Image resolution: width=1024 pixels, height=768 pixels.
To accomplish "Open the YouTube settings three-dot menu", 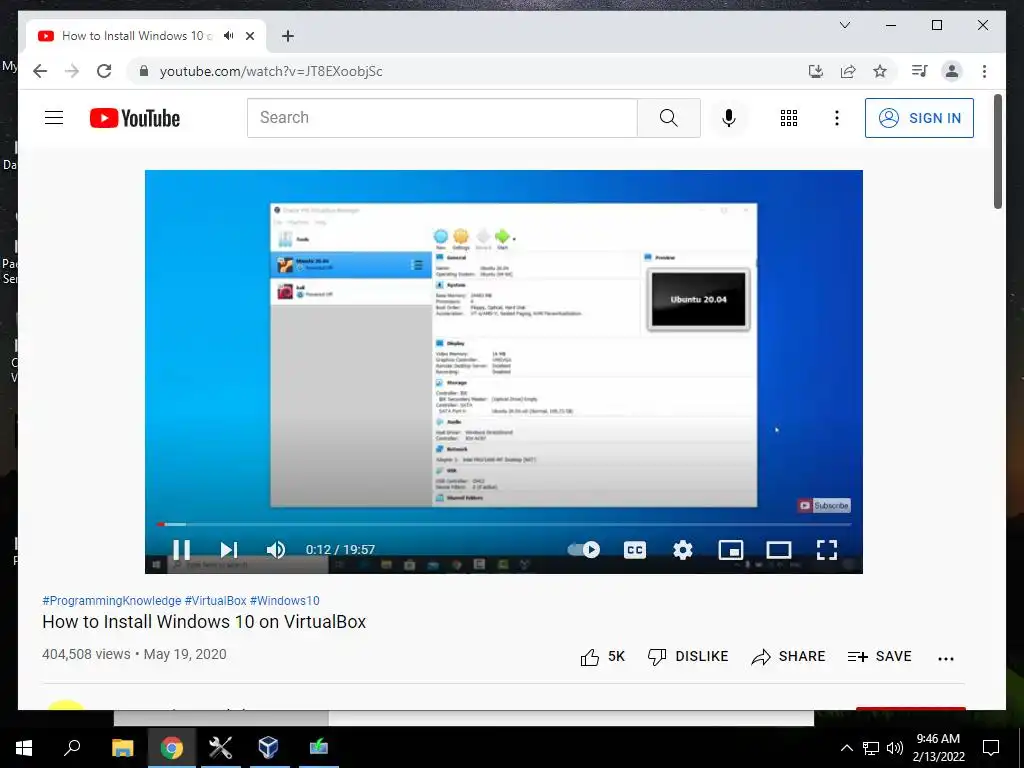I will tap(837, 118).
